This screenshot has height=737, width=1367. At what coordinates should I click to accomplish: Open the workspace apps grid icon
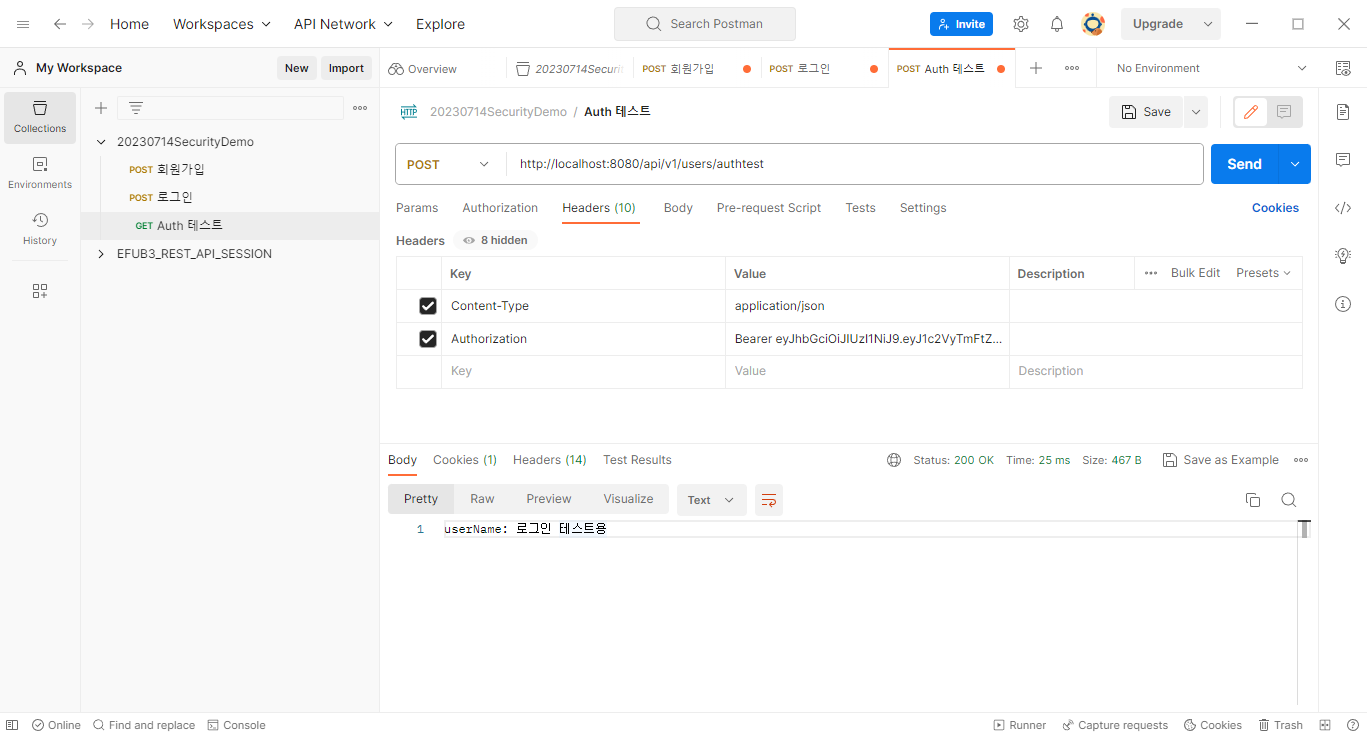point(40,291)
